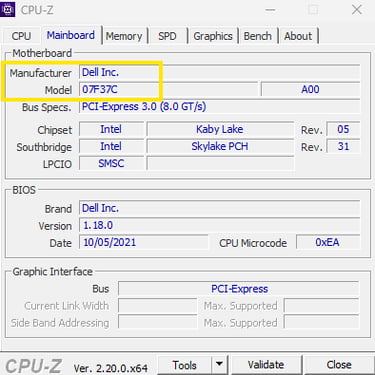375x375 pixels.
Task: Click the Tools button
Action: [184, 365]
